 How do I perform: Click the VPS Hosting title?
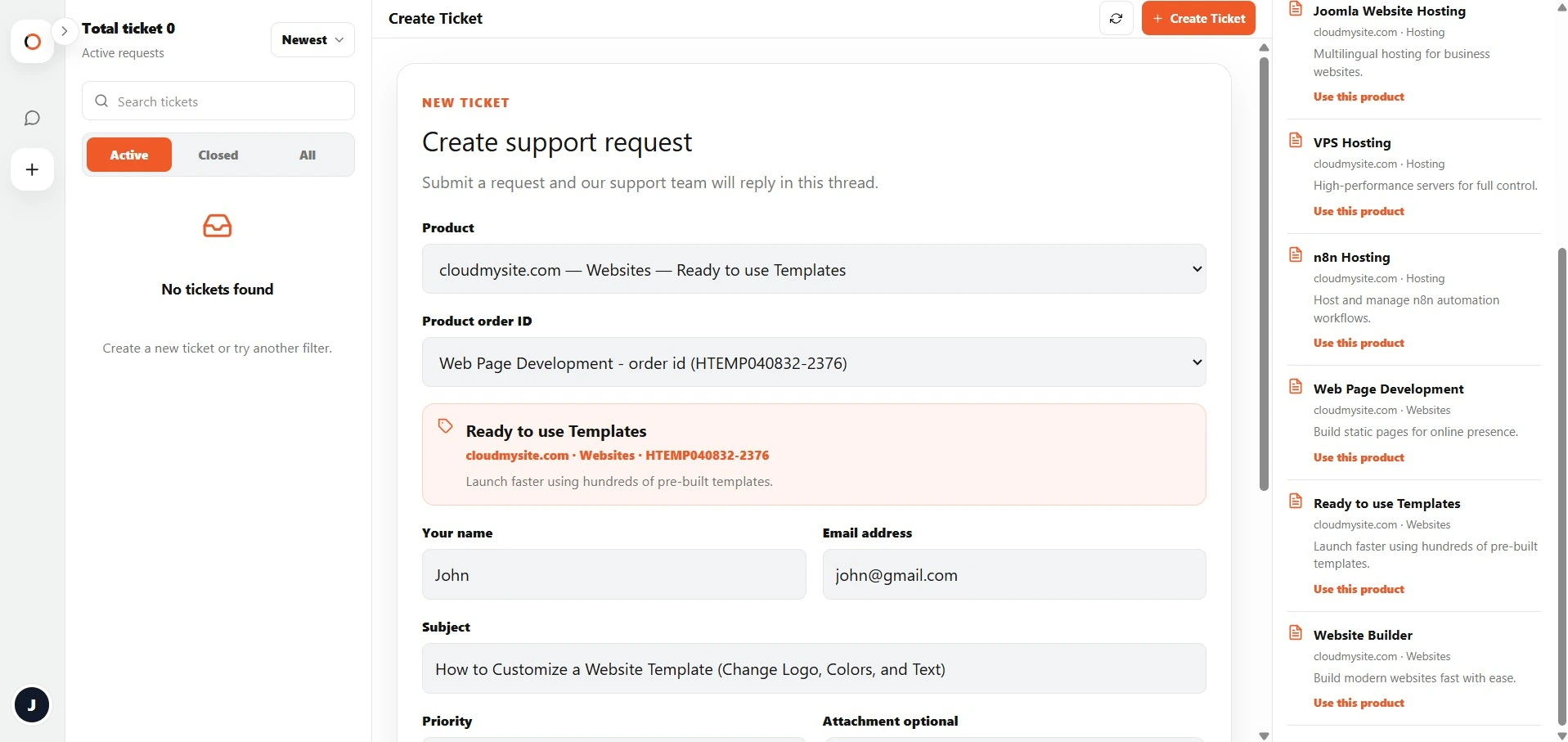[1352, 142]
